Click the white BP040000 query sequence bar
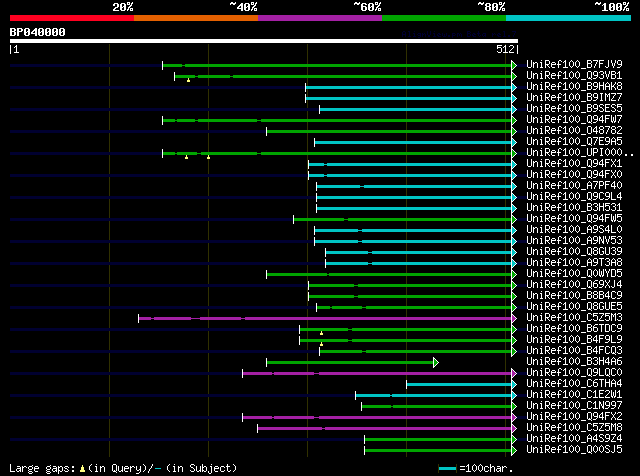 (264, 41)
